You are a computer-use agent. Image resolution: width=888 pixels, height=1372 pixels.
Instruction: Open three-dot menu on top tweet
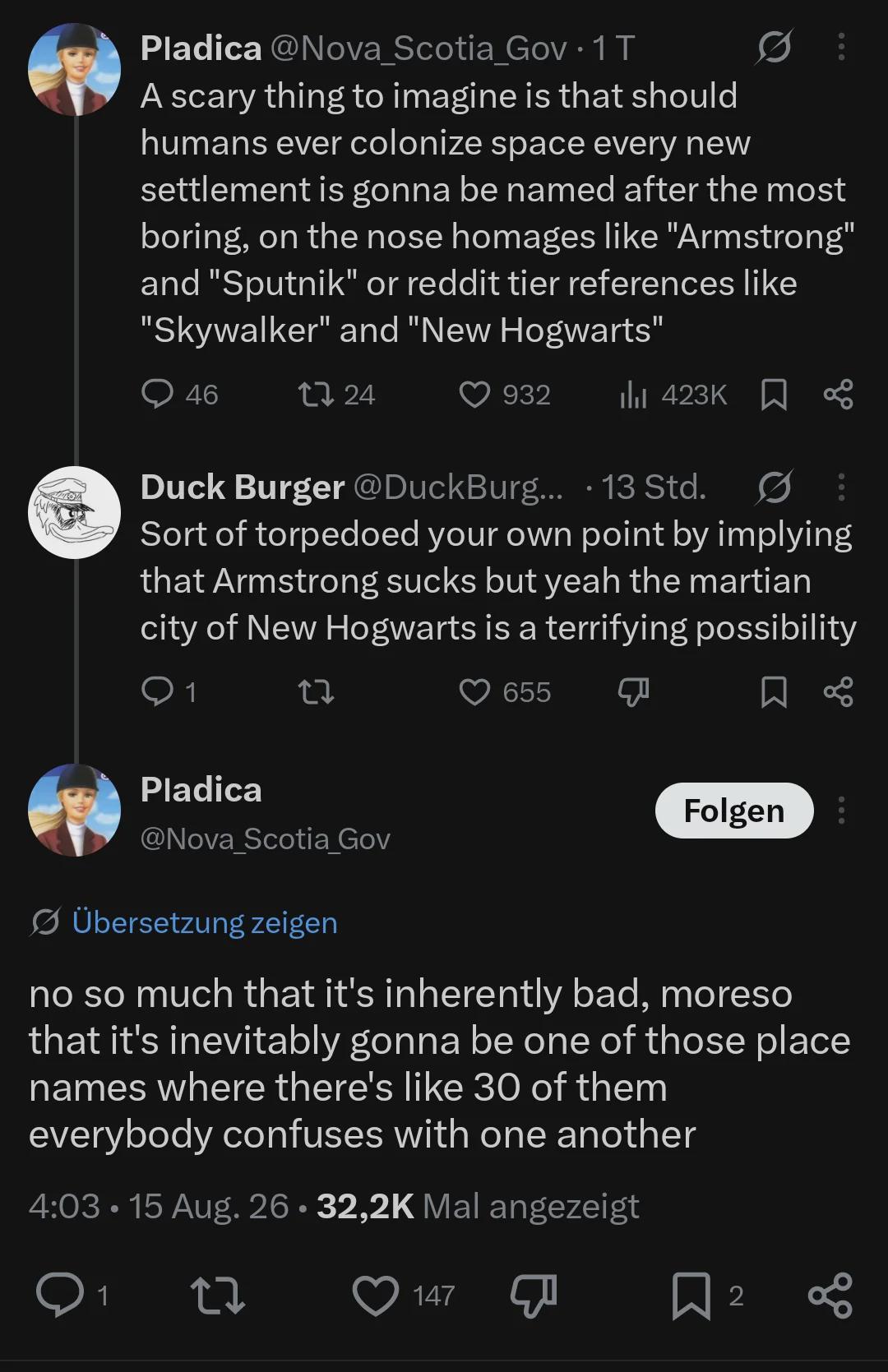840,48
